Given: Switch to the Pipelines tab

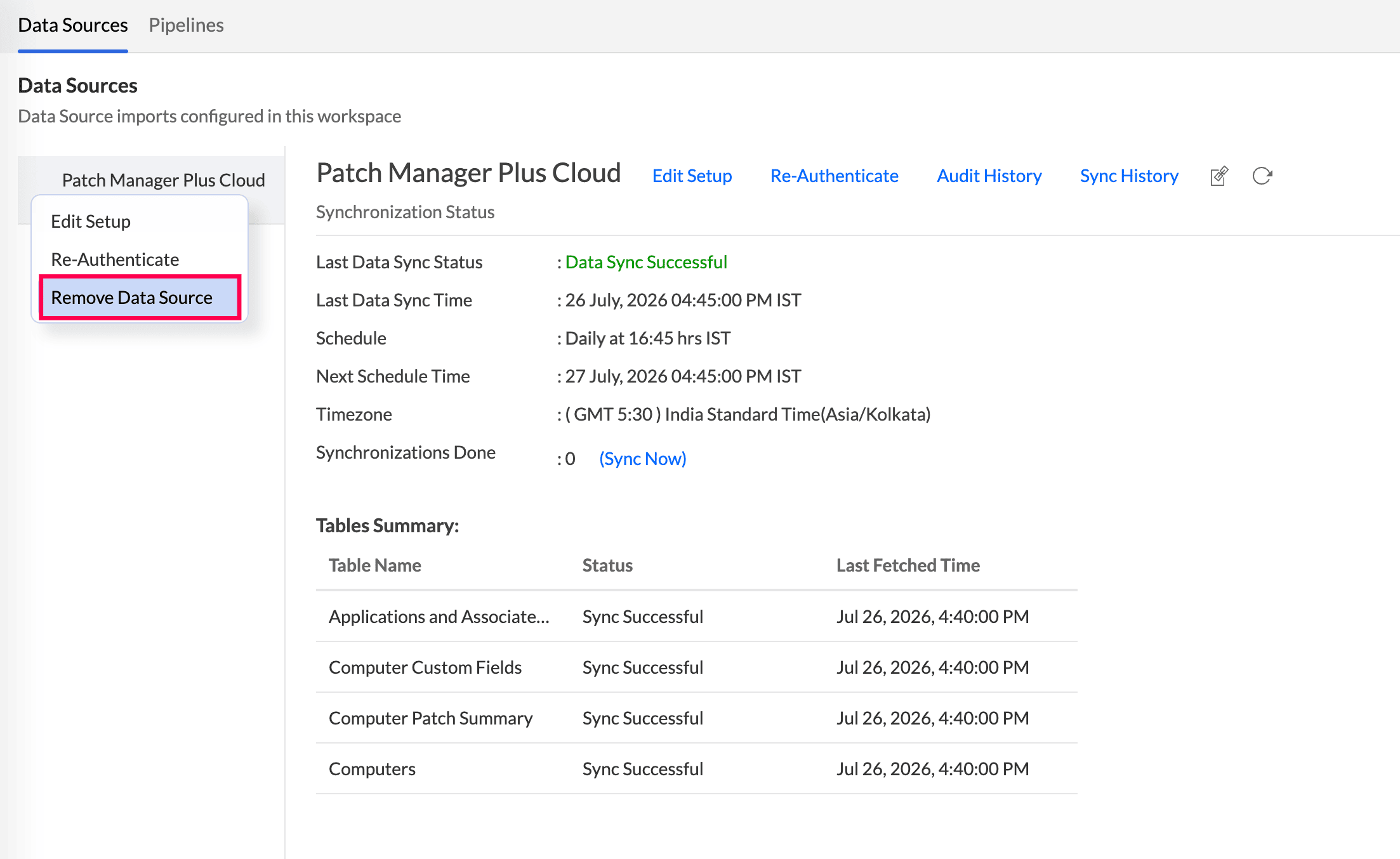Looking at the screenshot, I should click(186, 25).
